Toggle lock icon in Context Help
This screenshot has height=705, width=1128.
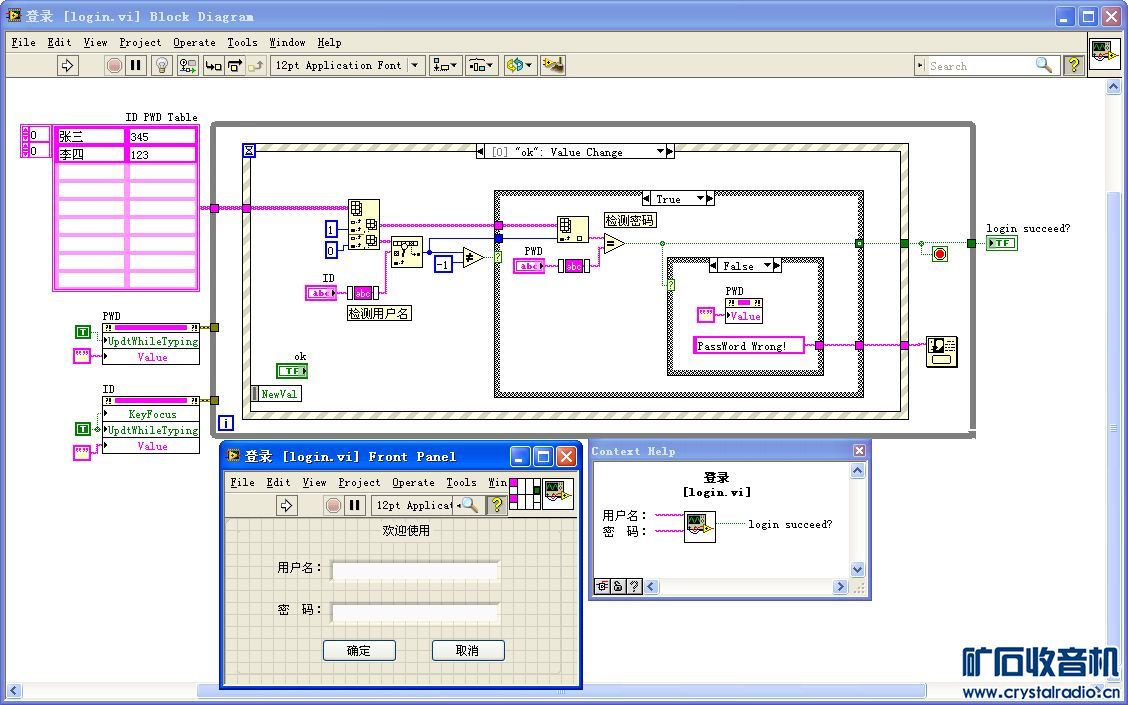(x=618, y=586)
